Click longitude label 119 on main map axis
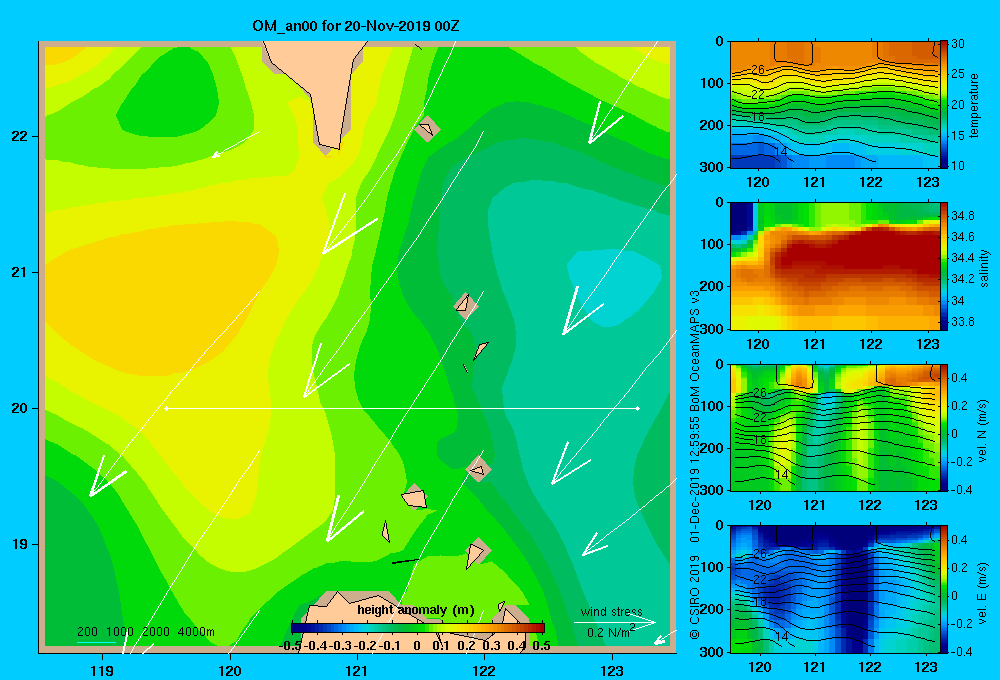Viewport: 1000px width, 680px height. point(102,670)
